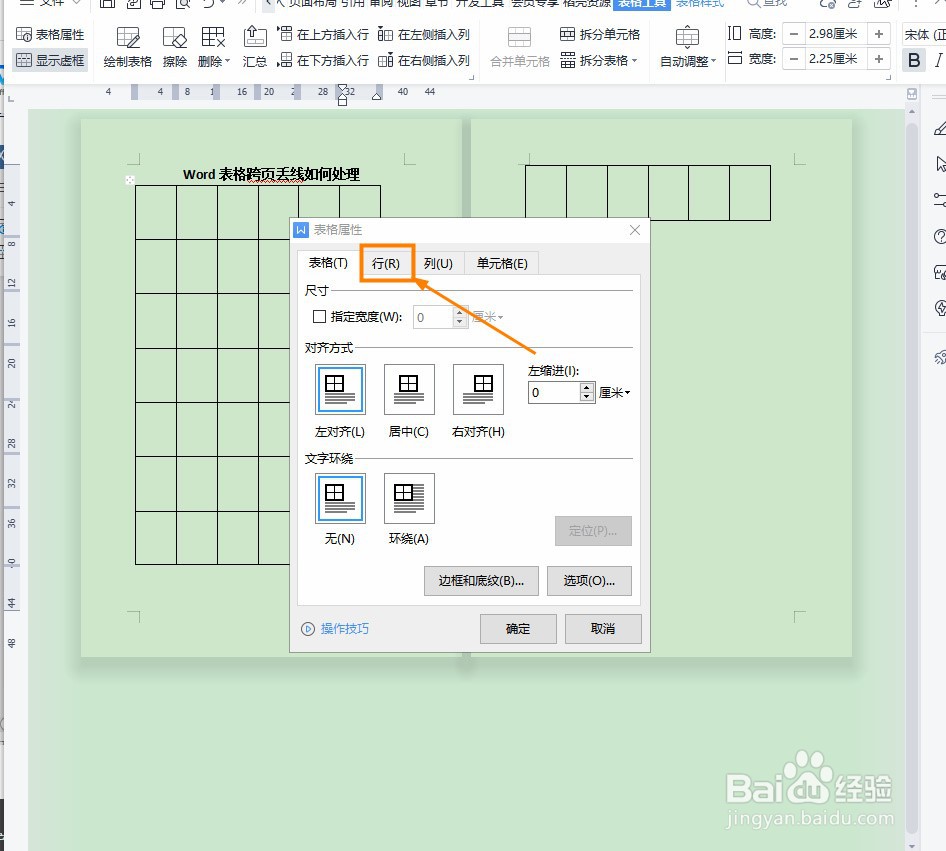
Task: Click the 宽度 value field 2.25厘米
Action: (836, 59)
